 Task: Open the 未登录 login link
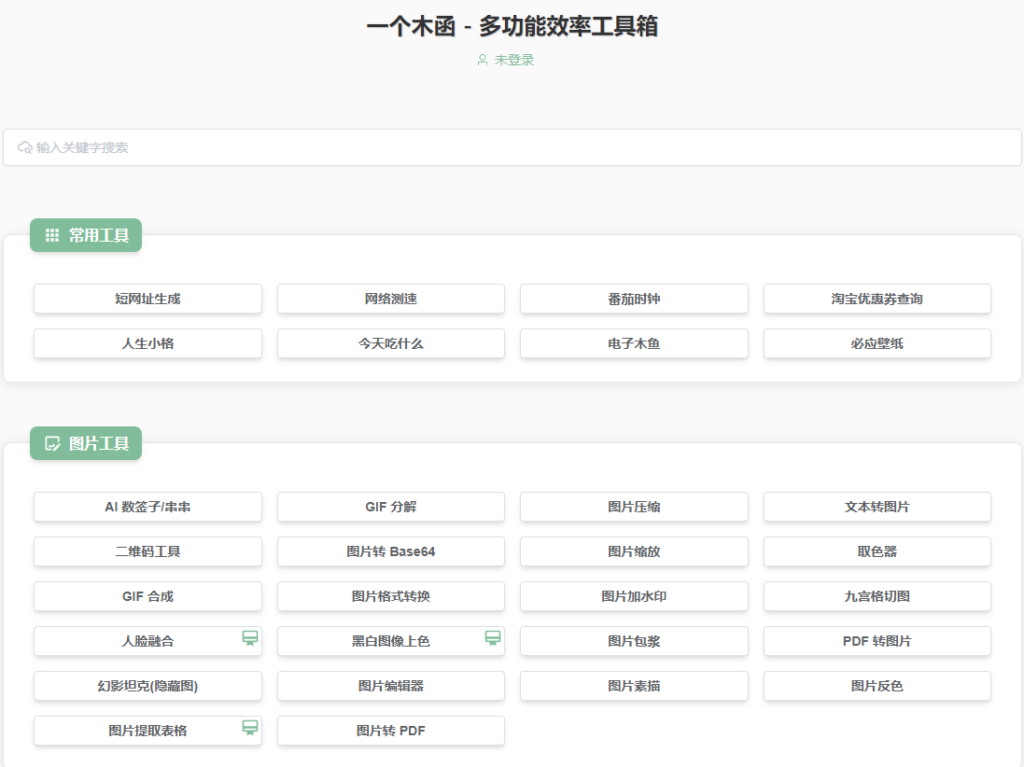point(512,60)
